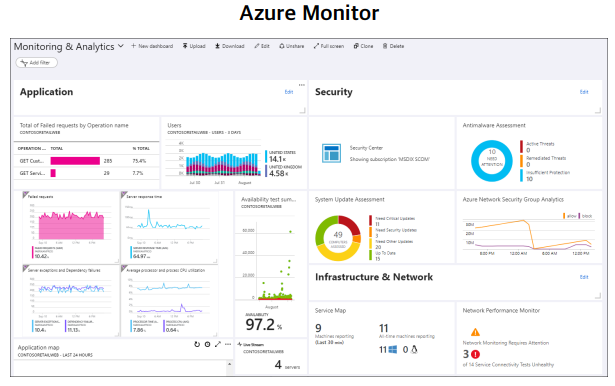Click Upload in the dashboard toolbar

click(194, 46)
